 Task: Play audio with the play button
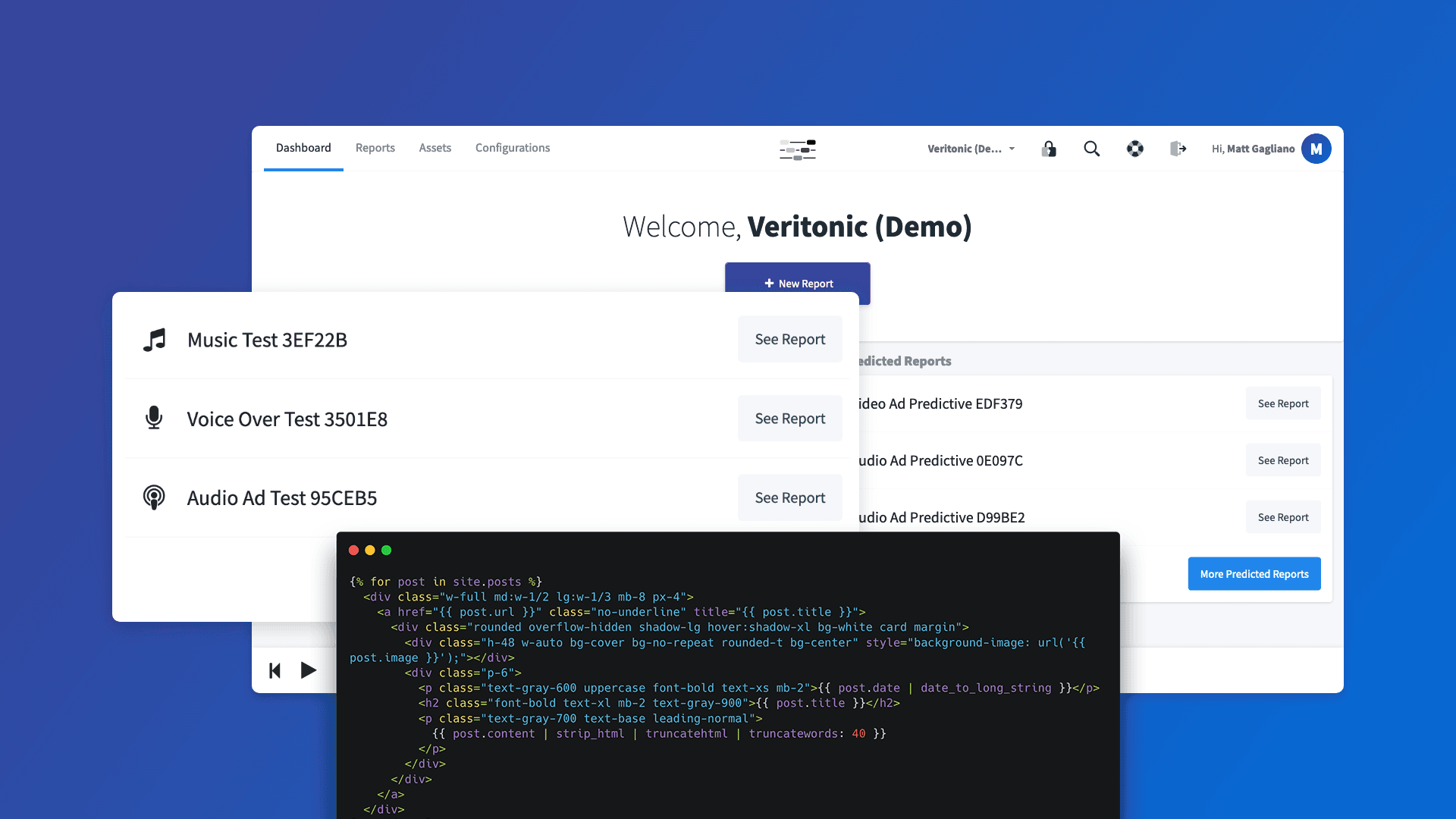point(309,670)
